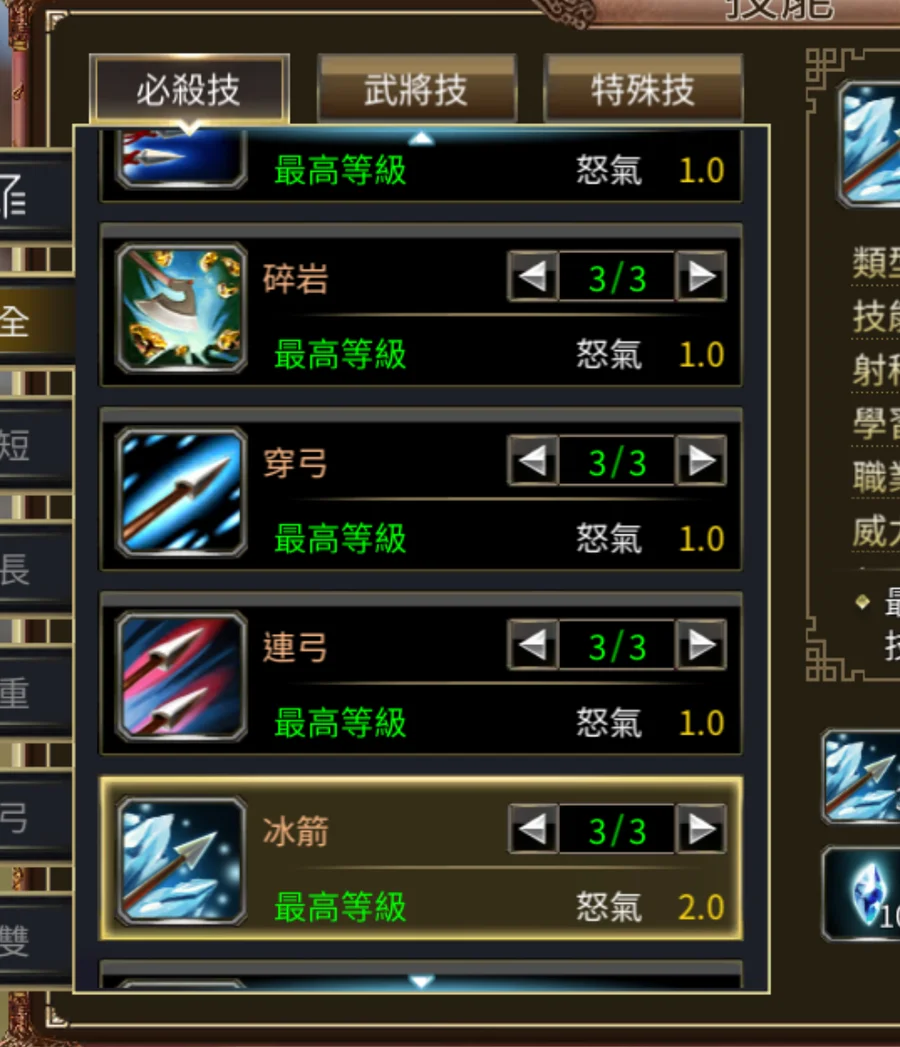Increase 冰箭 skill level with right arrow
The height and width of the screenshot is (1047, 900).
[x=701, y=829]
